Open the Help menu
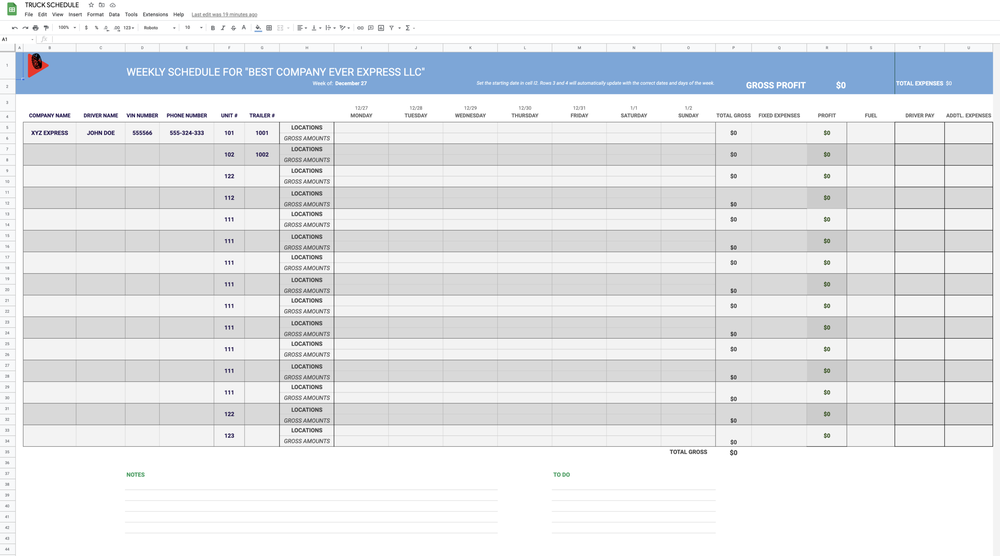 (179, 15)
